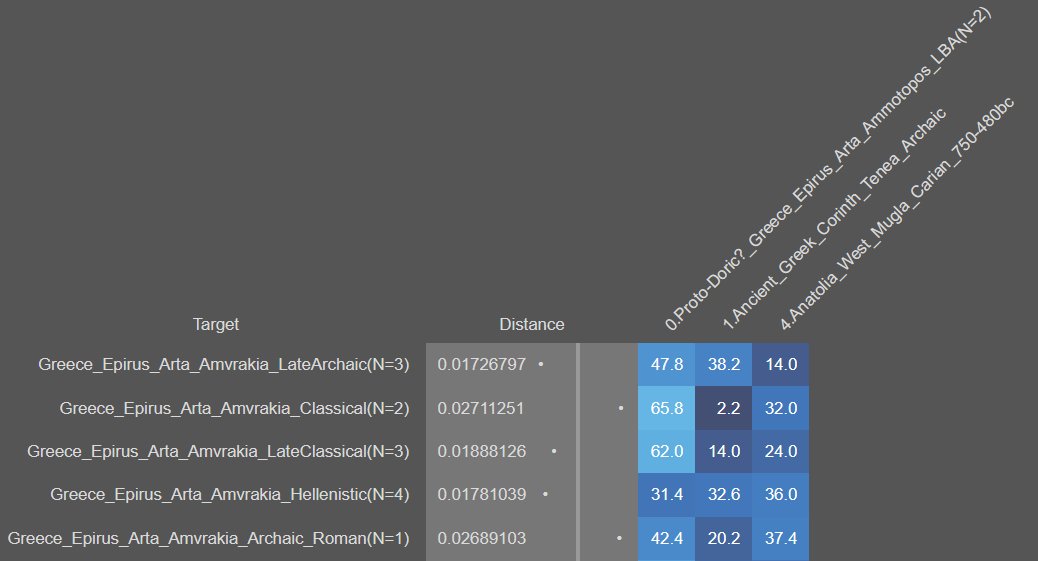Select the 32.0 cell in Classical row
This screenshot has height=561, width=1038.
pyautogui.click(x=780, y=408)
